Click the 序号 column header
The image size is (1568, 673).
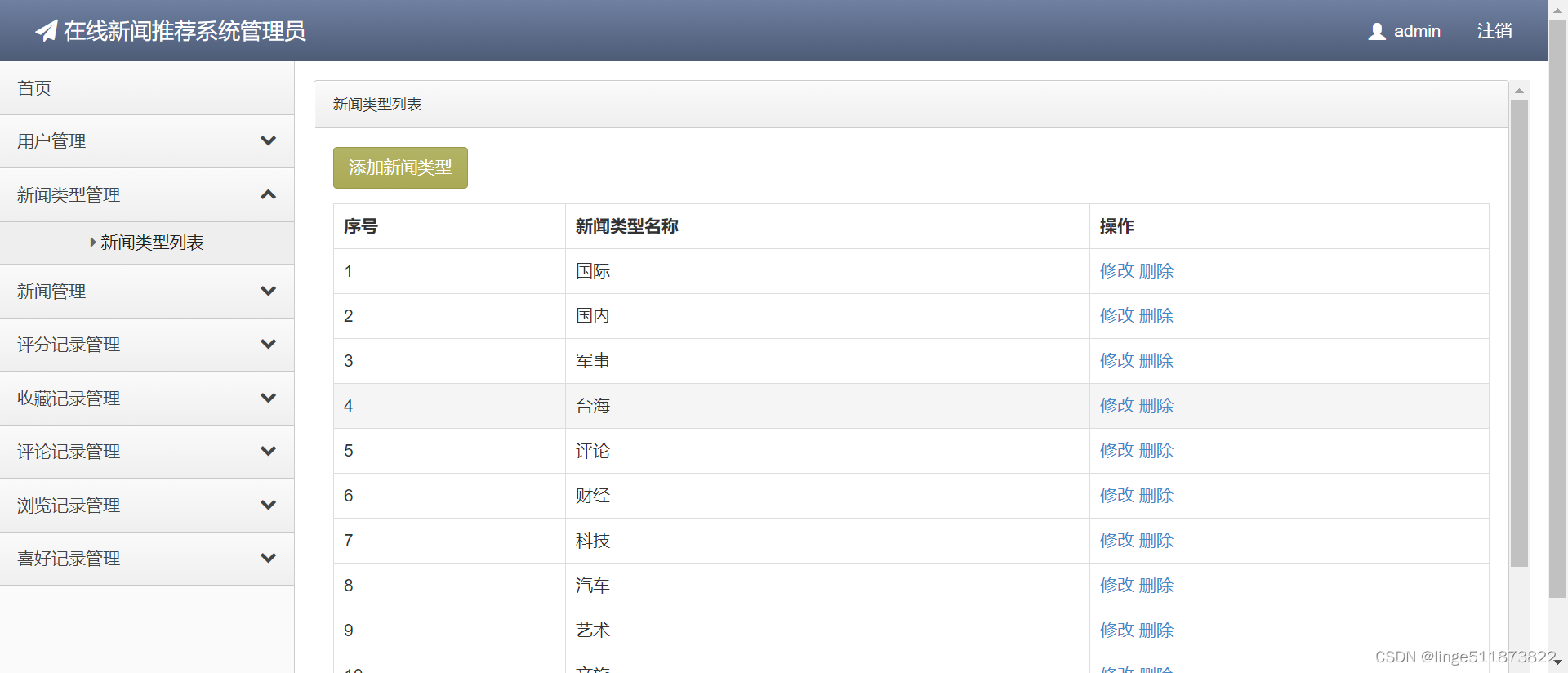(x=449, y=226)
